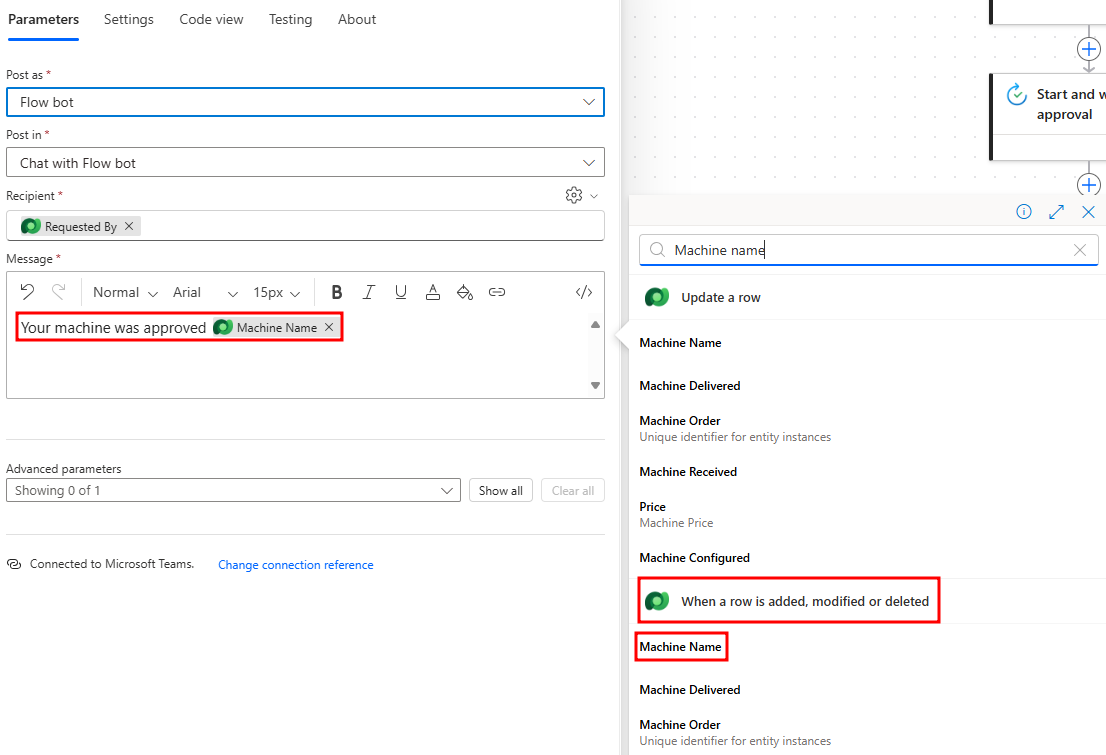This screenshot has height=755, width=1106.
Task: Select Machine Order under Update a row
Action: 735,428
